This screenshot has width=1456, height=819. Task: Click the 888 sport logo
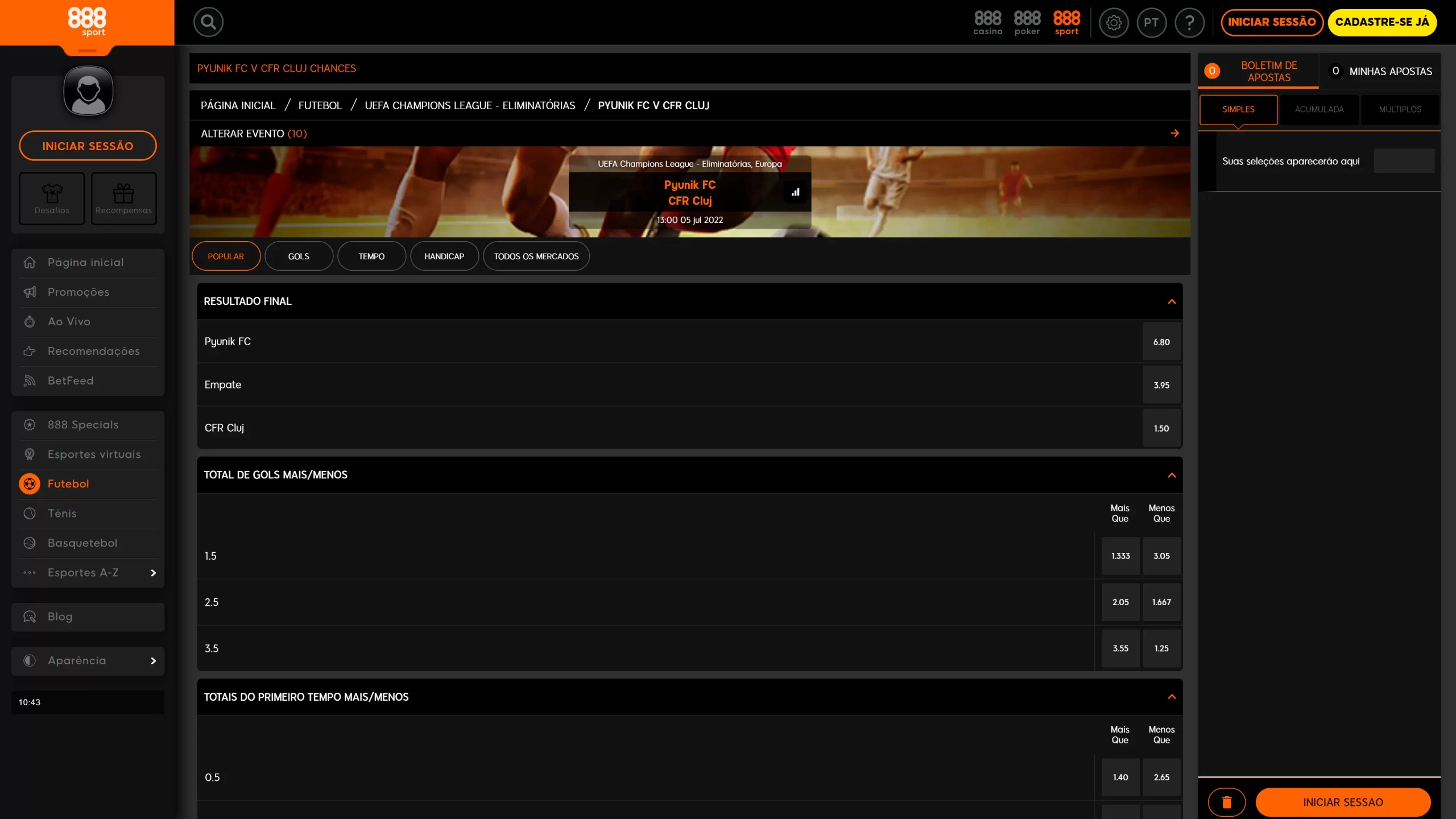point(87,22)
